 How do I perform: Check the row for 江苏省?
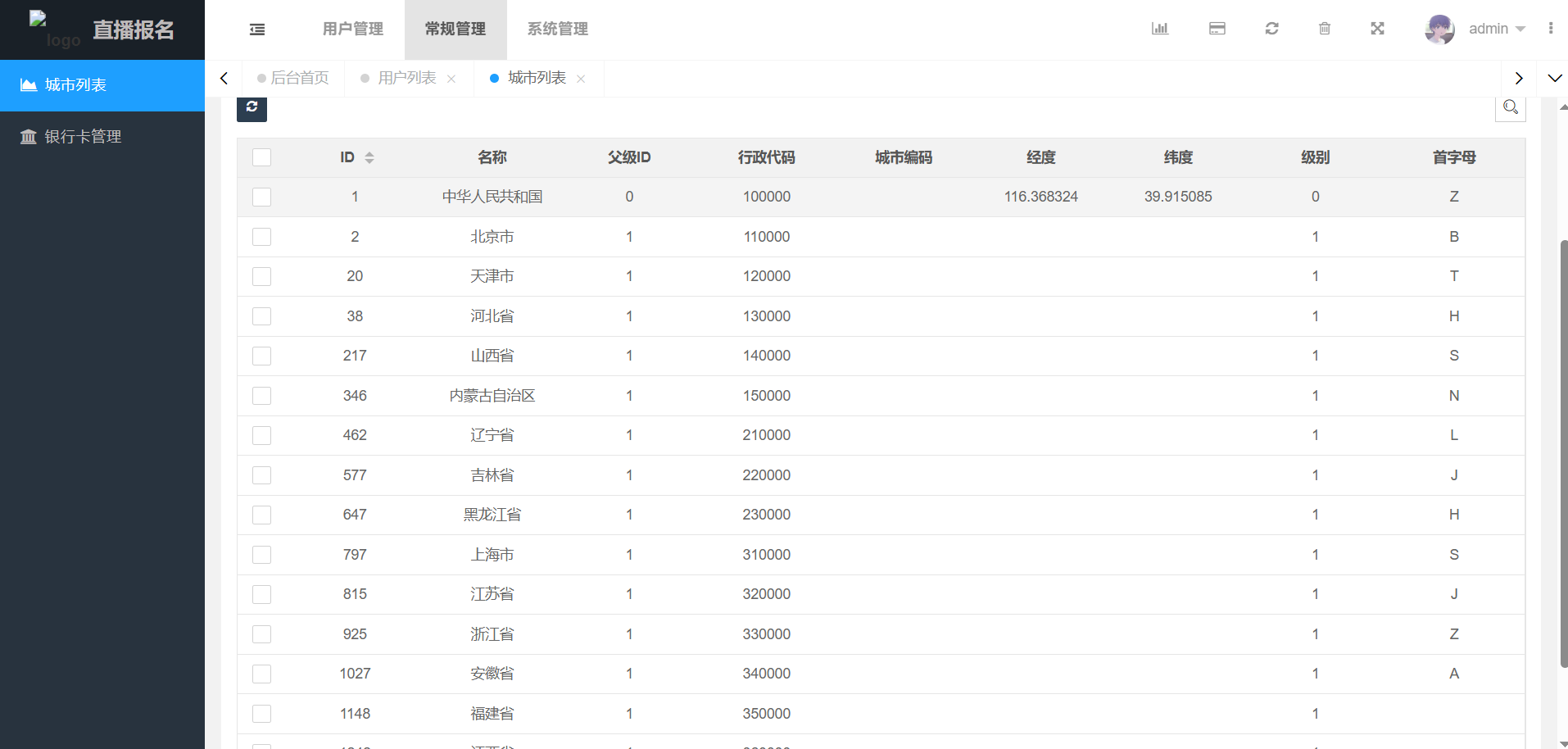pyautogui.click(x=262, y=594)
